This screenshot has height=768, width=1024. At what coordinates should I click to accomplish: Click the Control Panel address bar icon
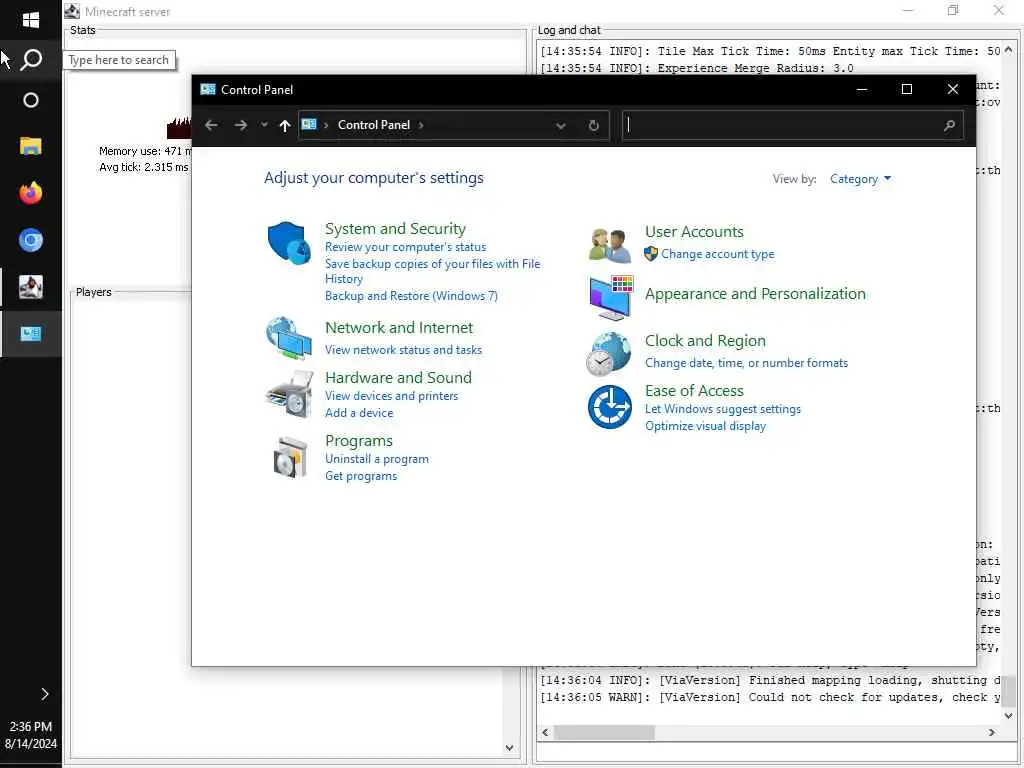[309, 124]
